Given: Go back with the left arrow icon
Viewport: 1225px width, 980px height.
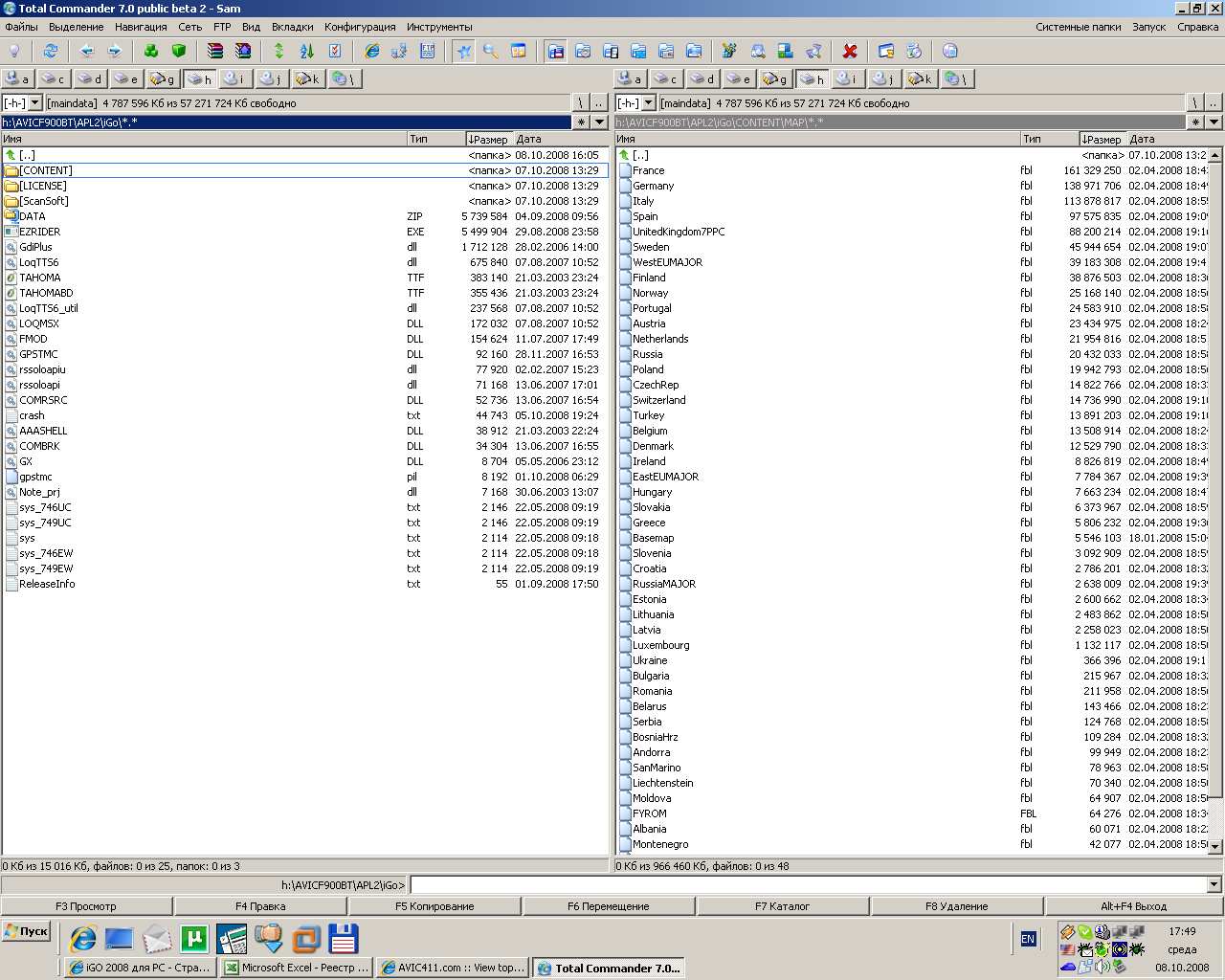Looking at the screenshot, I should click(x=87, y=51).
